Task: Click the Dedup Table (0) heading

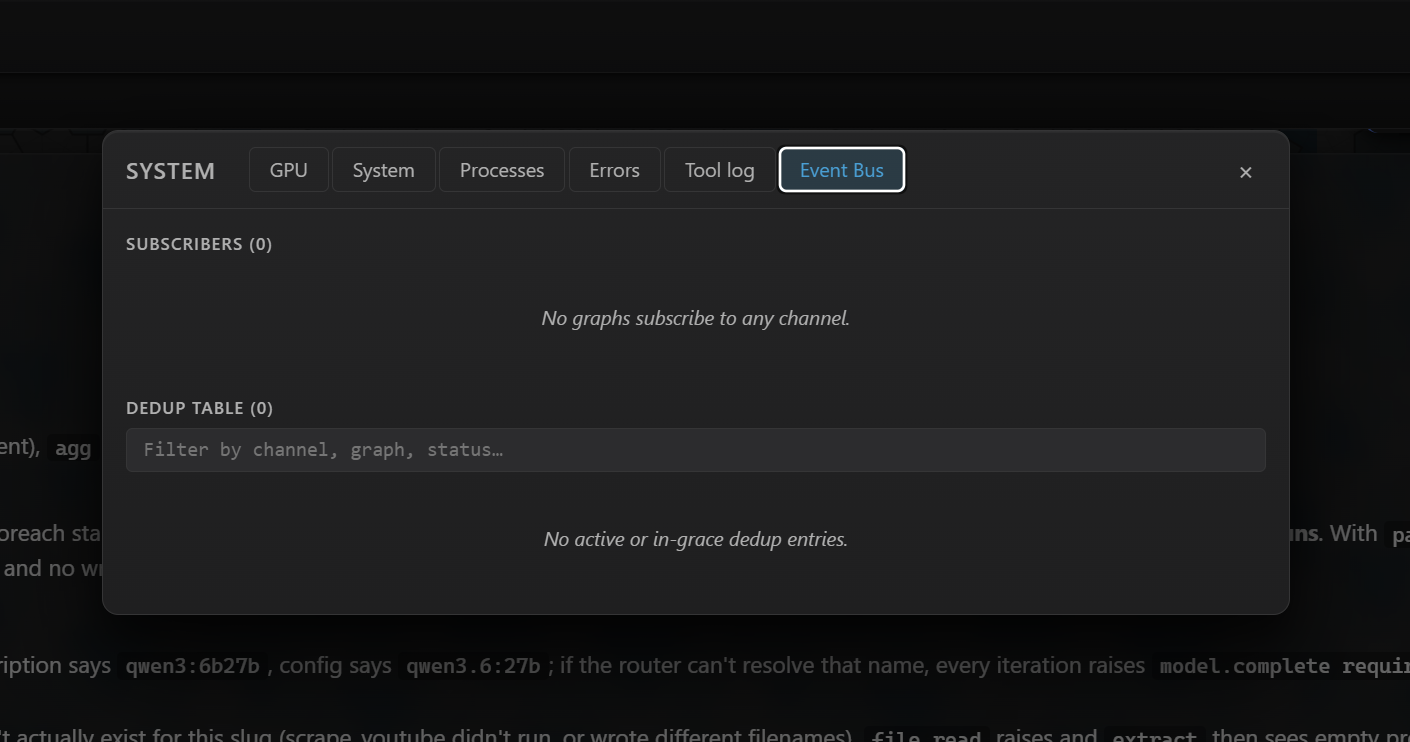Action: click(x=199, y=408)
